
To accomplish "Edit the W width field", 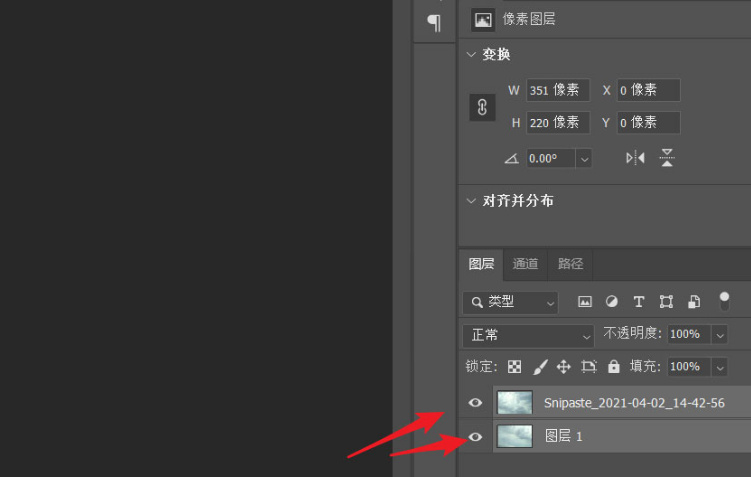I will [x=558, y=90].
